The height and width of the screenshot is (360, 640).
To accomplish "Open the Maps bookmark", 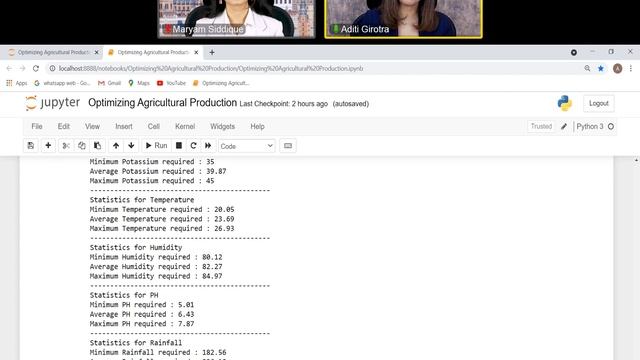I will click(x=139, y=83).
